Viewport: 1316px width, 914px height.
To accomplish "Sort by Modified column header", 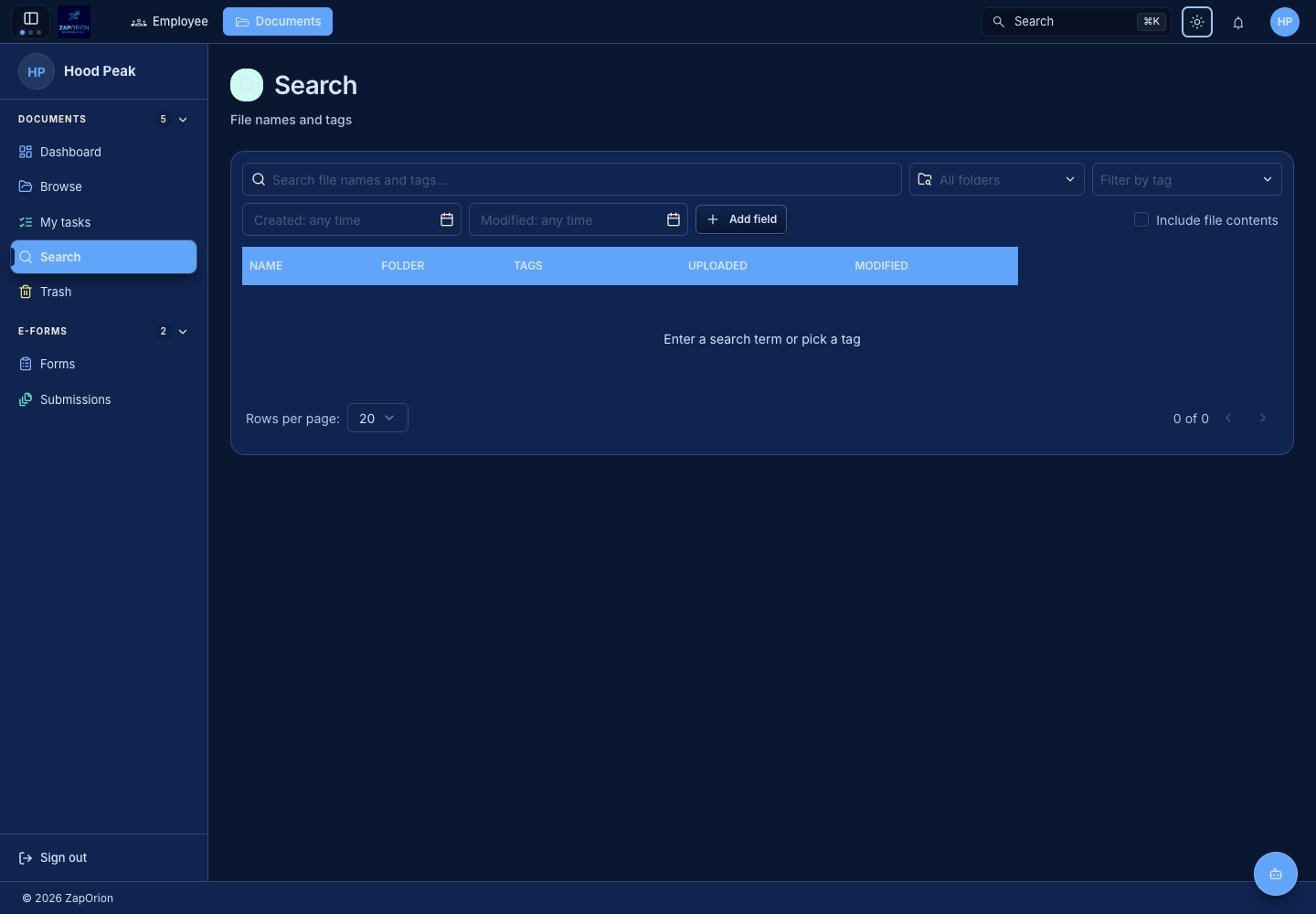I will [x=881, y=266].
